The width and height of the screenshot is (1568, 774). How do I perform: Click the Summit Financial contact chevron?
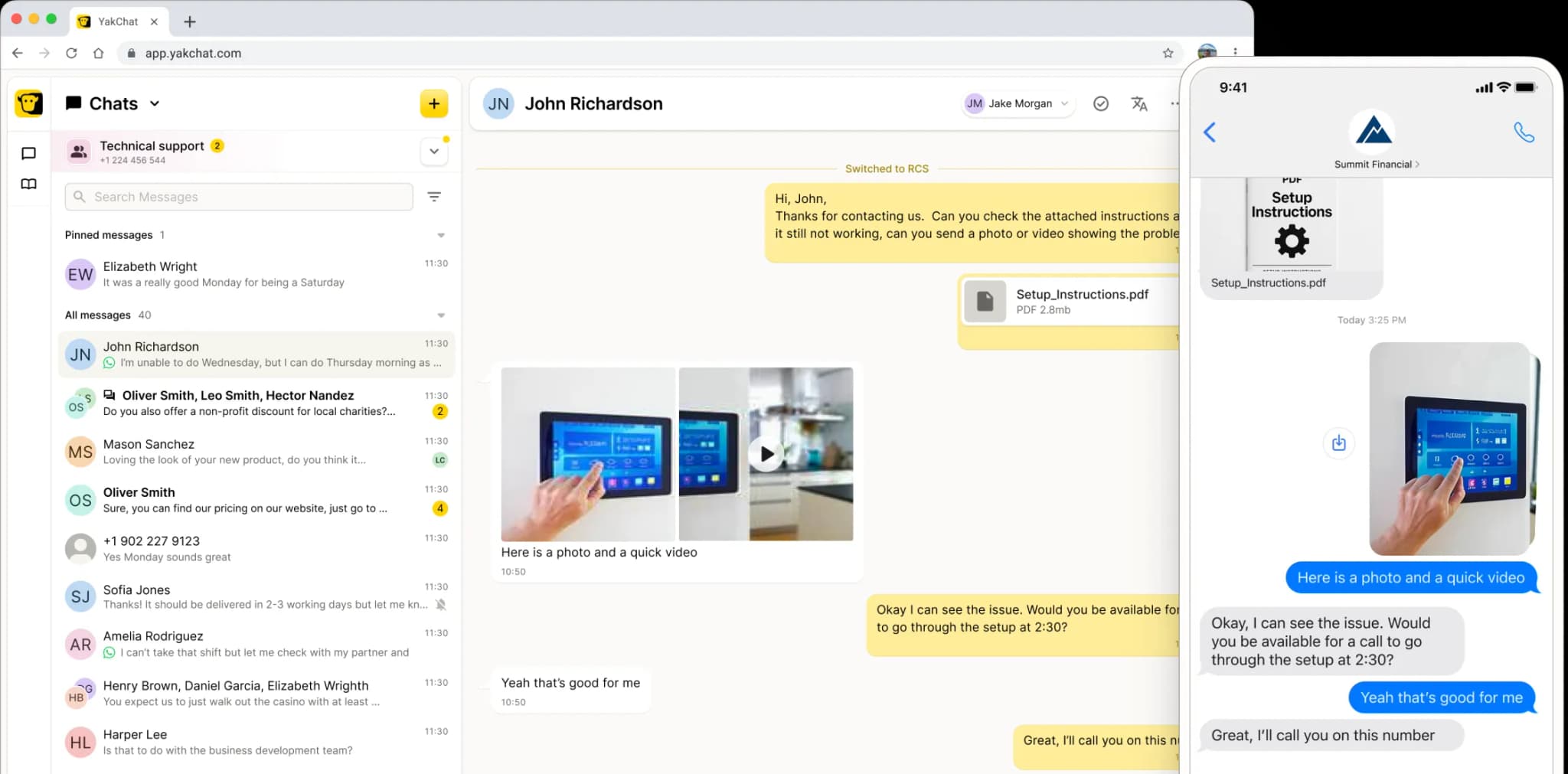click(x=1417, y=164)
